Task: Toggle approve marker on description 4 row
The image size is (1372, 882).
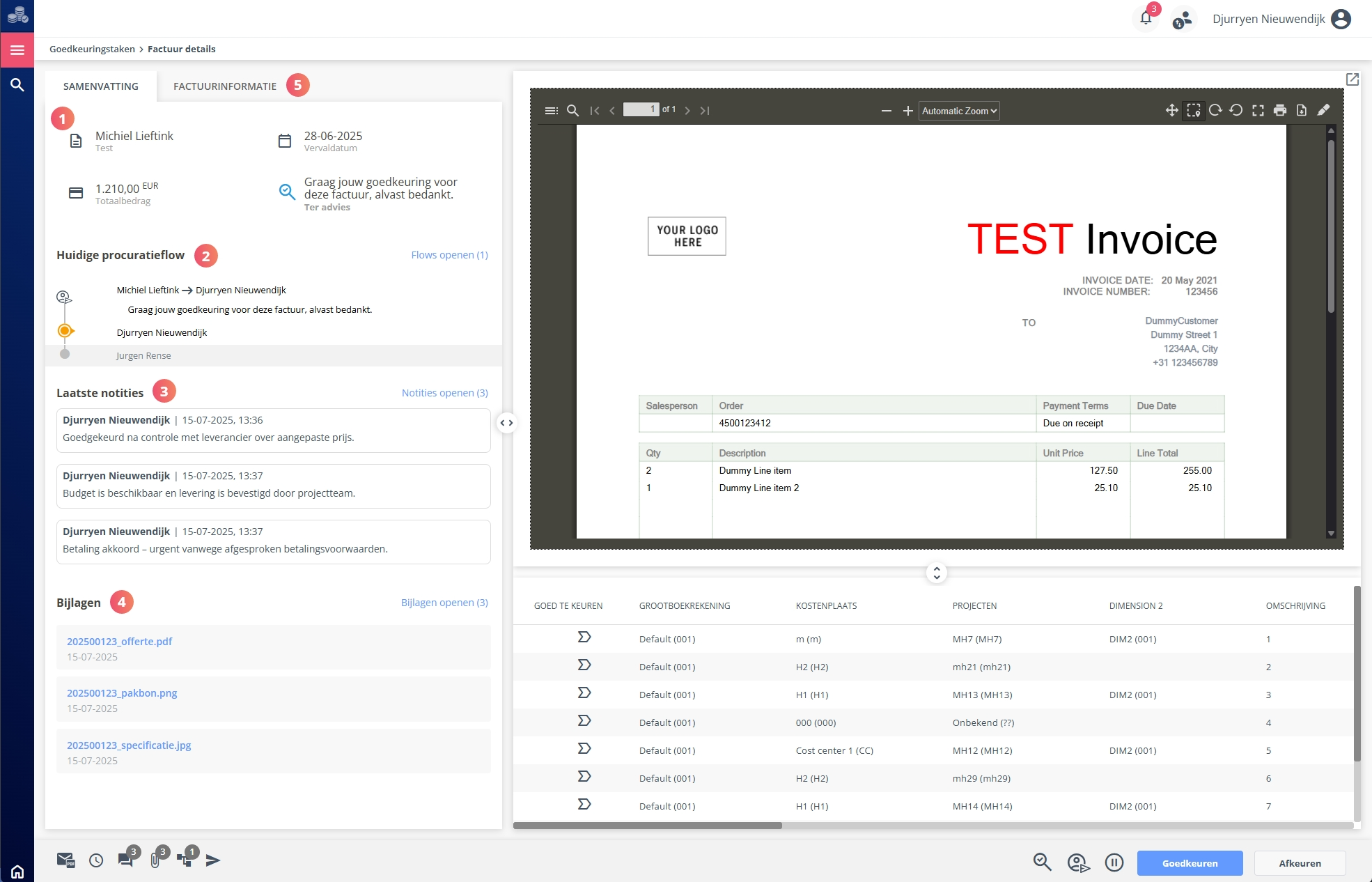Action: click(584, 721)
